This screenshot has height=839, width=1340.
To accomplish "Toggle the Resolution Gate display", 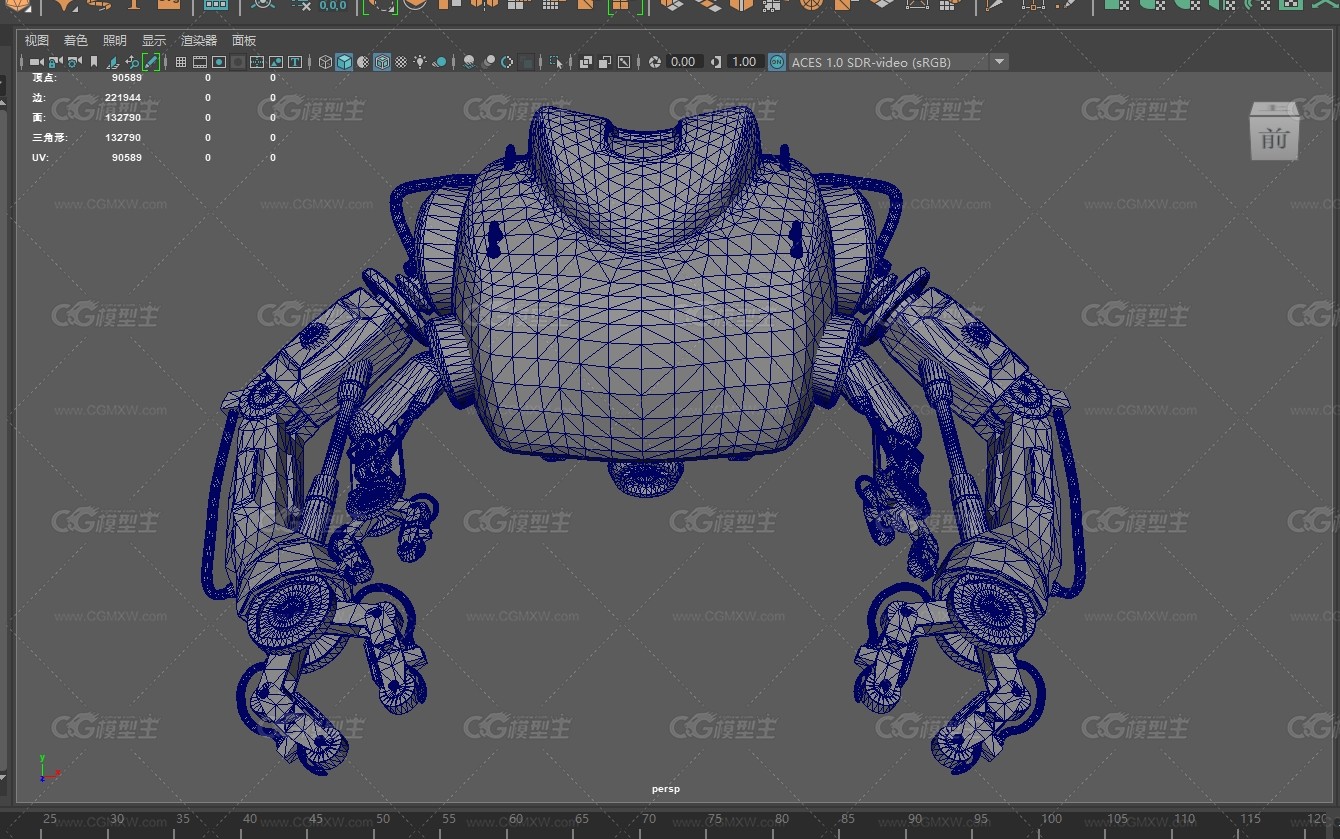I will [x=219, y=62].
